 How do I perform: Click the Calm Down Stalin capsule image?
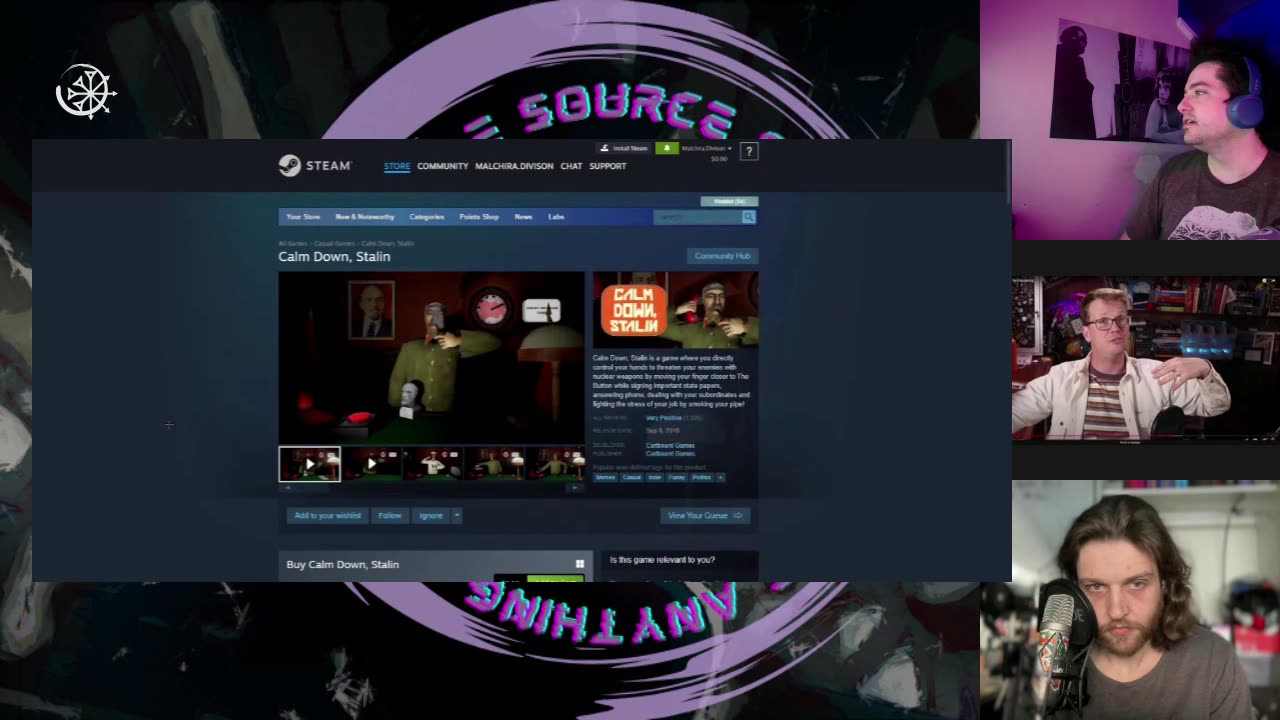click(675, 310)
